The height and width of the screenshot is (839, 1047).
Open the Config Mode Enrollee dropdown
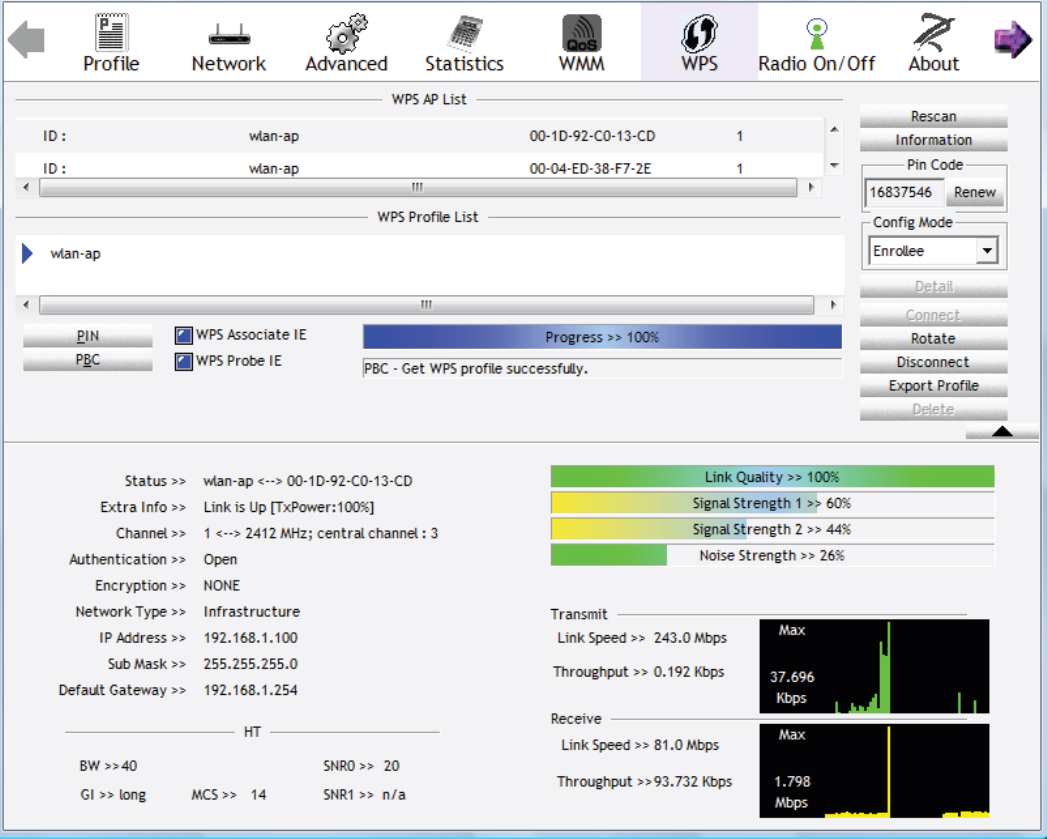(987, 251)
